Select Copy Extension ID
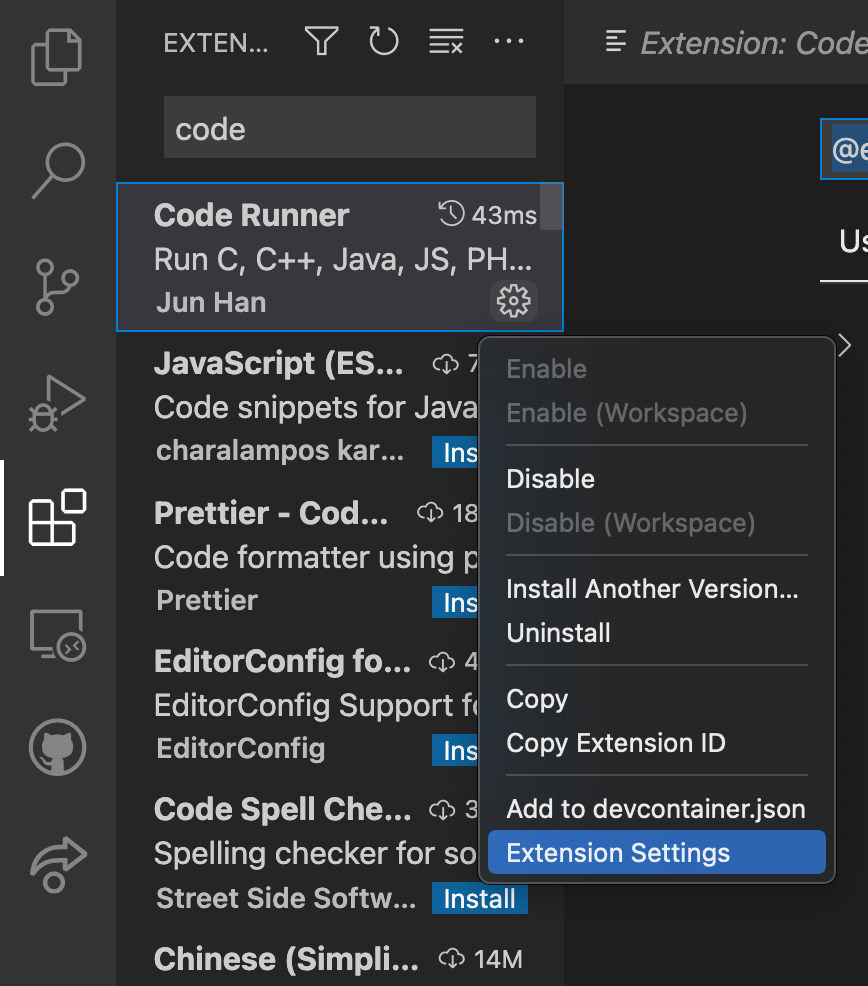Screen dimensions: 868x986 tap(657, 743)
